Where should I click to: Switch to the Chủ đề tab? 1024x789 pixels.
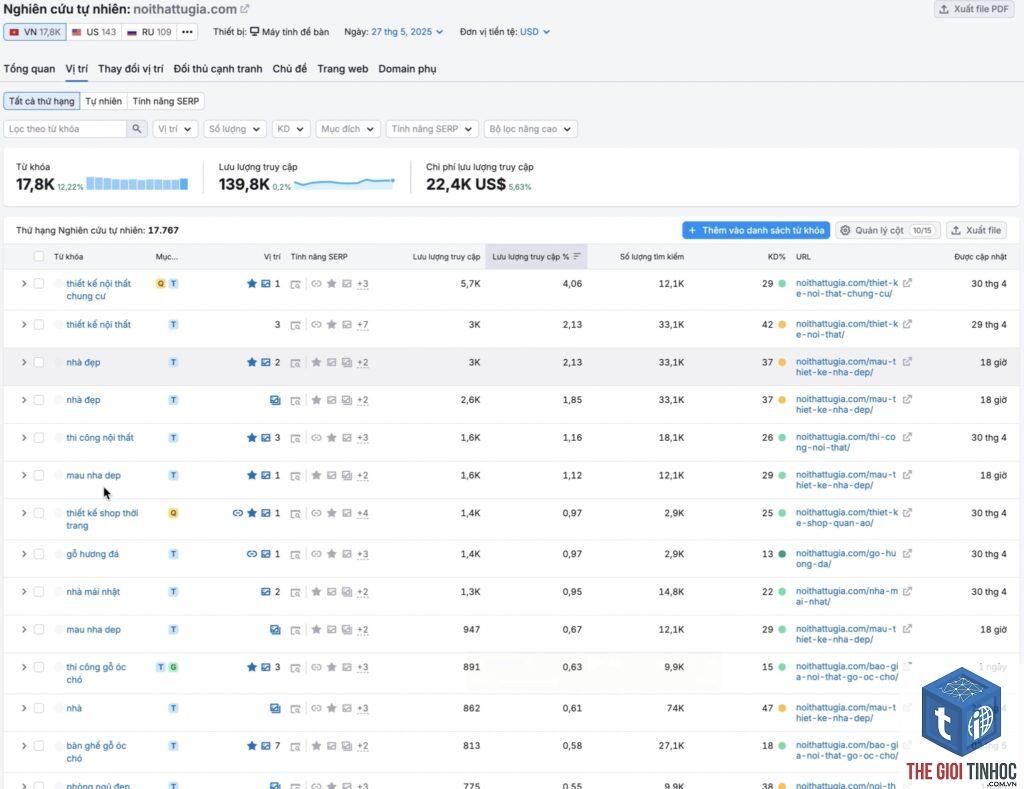[290, 69]
